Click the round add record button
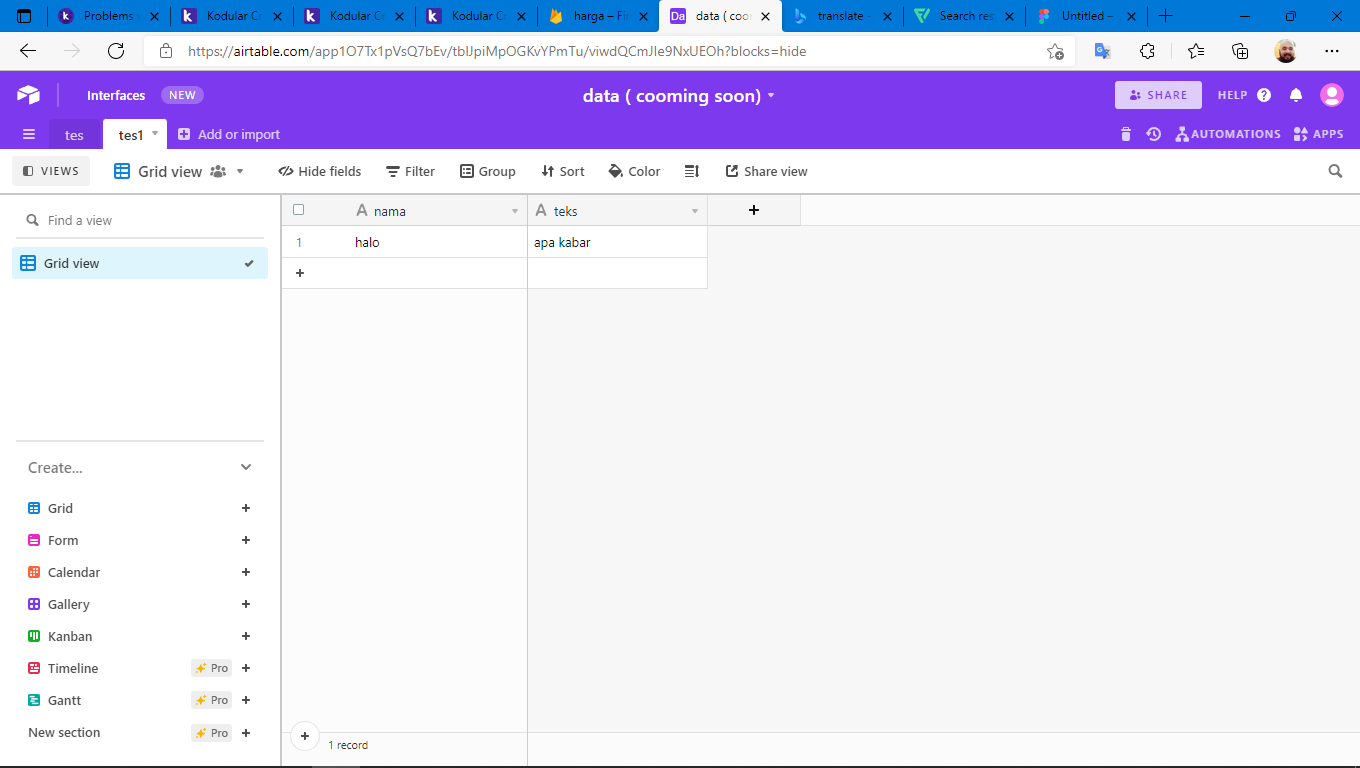 point(305,736)
